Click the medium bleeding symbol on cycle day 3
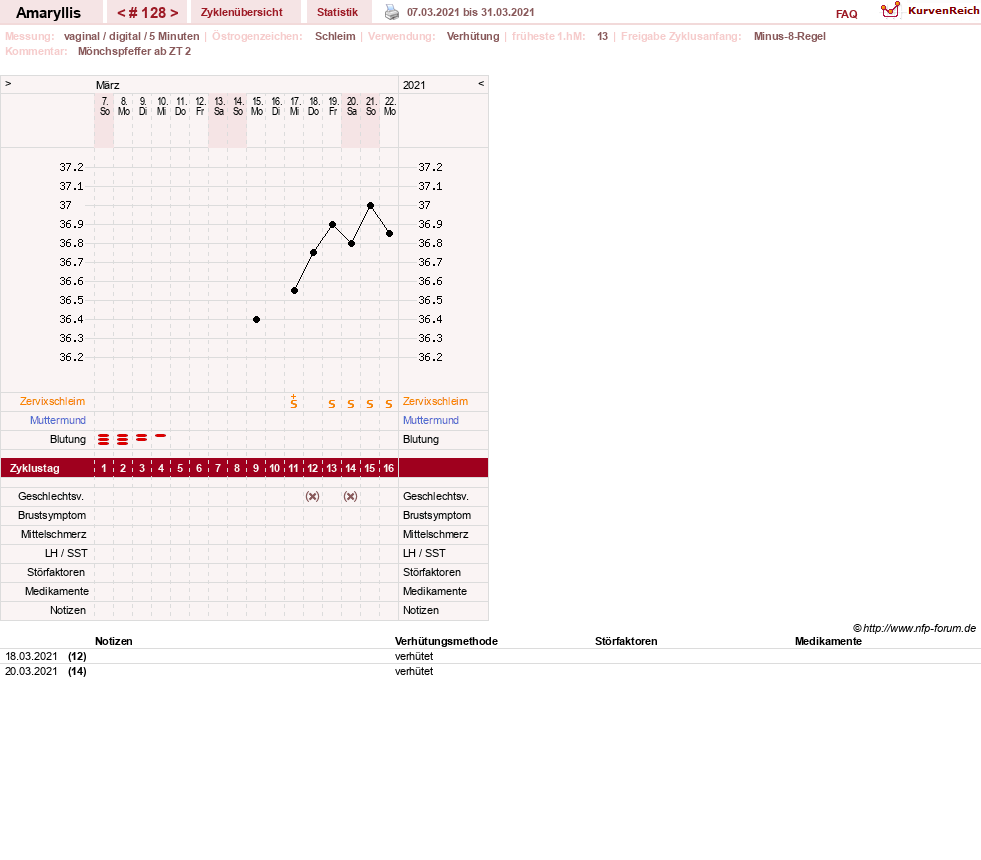The image size is (981, 860). [142, 438]
